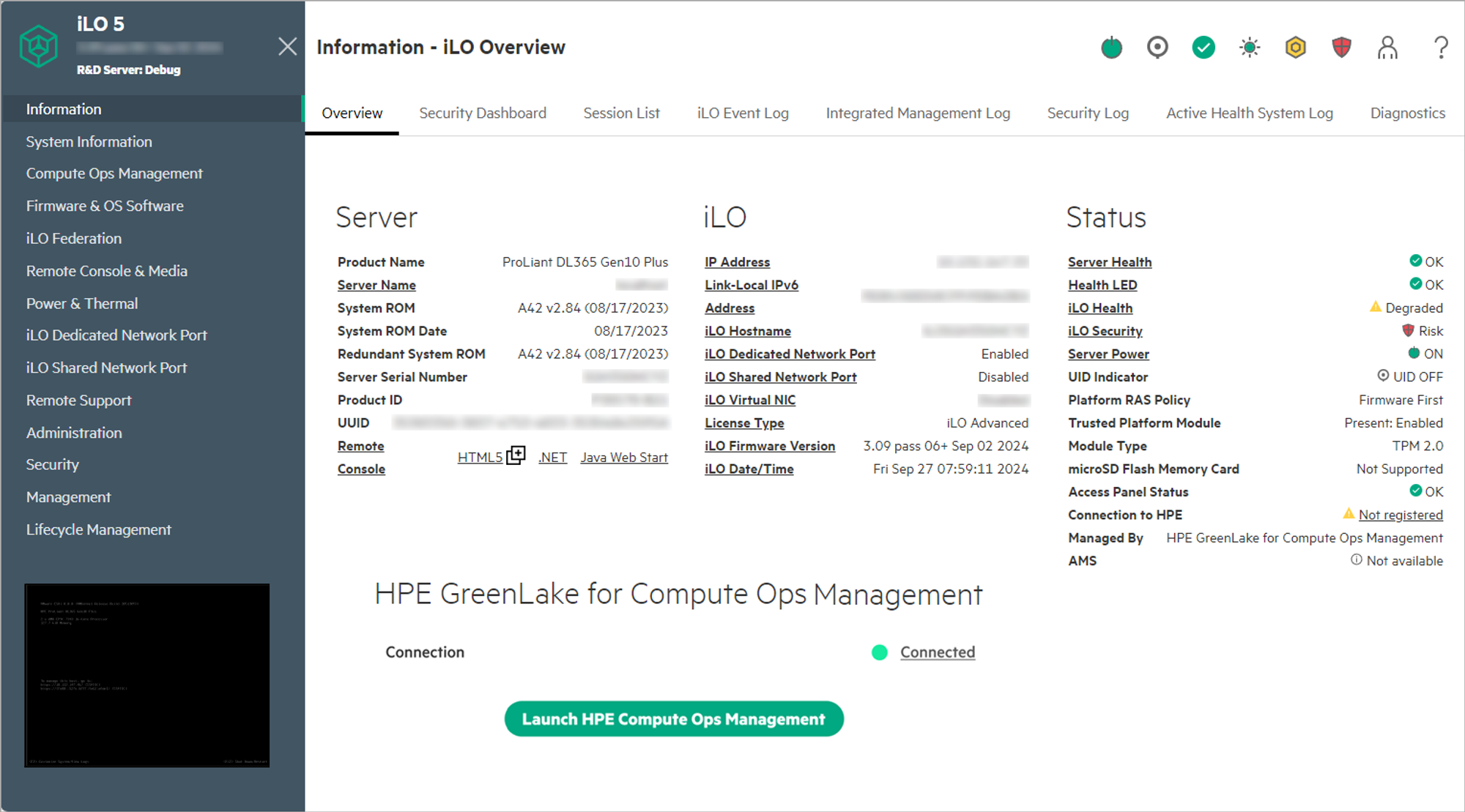Click the Server Power link
Screen dimensions: 1465x812
click(x=1108, y=354)
